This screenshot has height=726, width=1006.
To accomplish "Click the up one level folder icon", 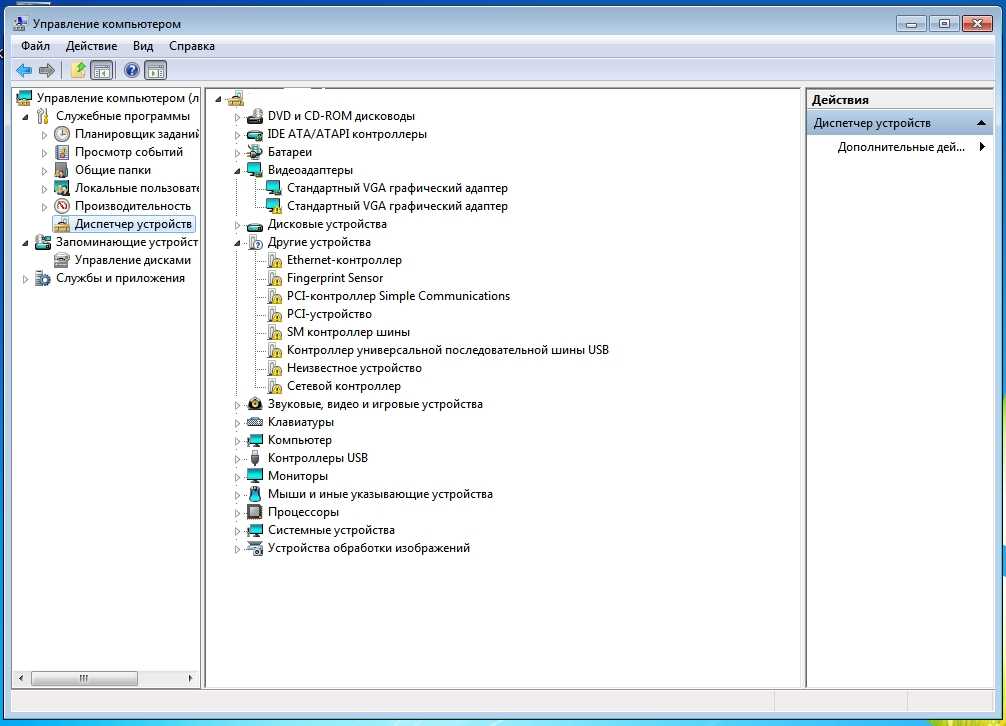I will (x=78, y=70).
